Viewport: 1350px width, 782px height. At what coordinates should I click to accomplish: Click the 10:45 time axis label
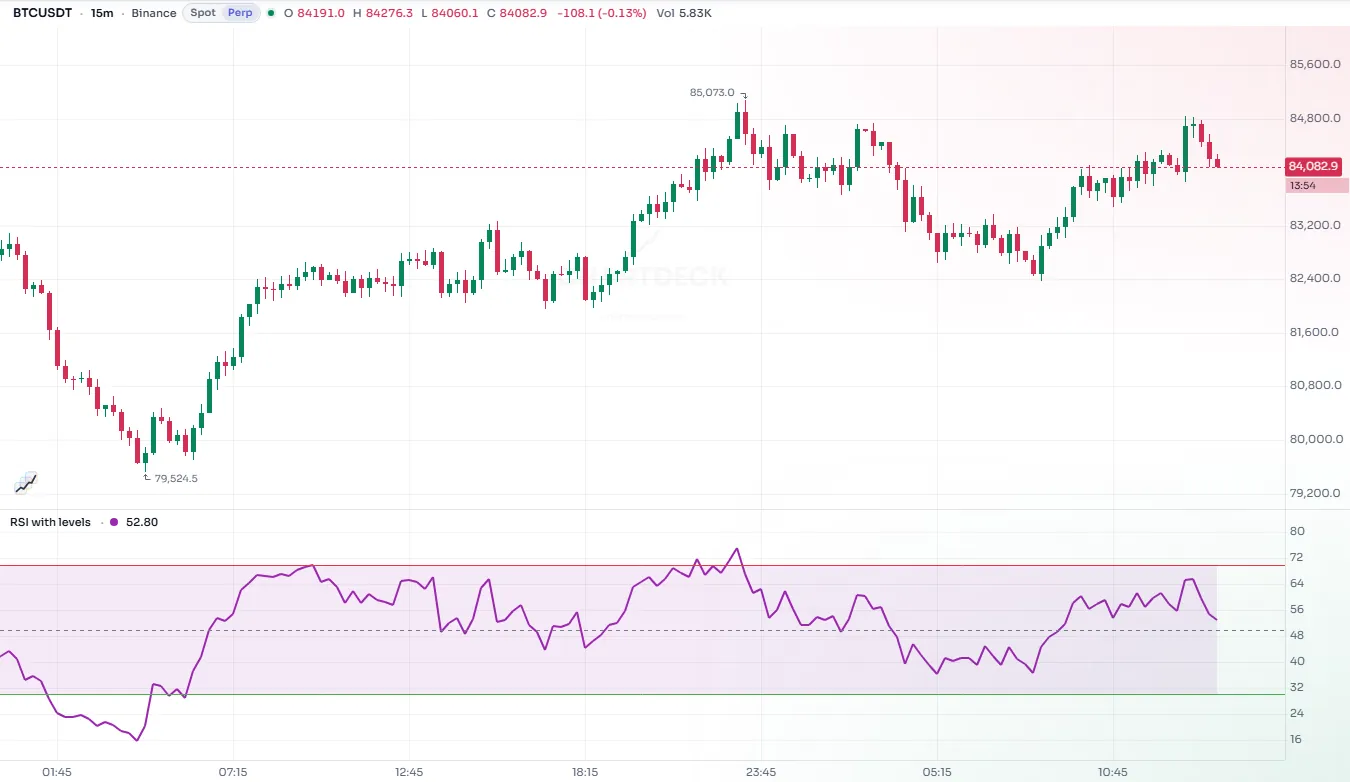point(1112,772)
